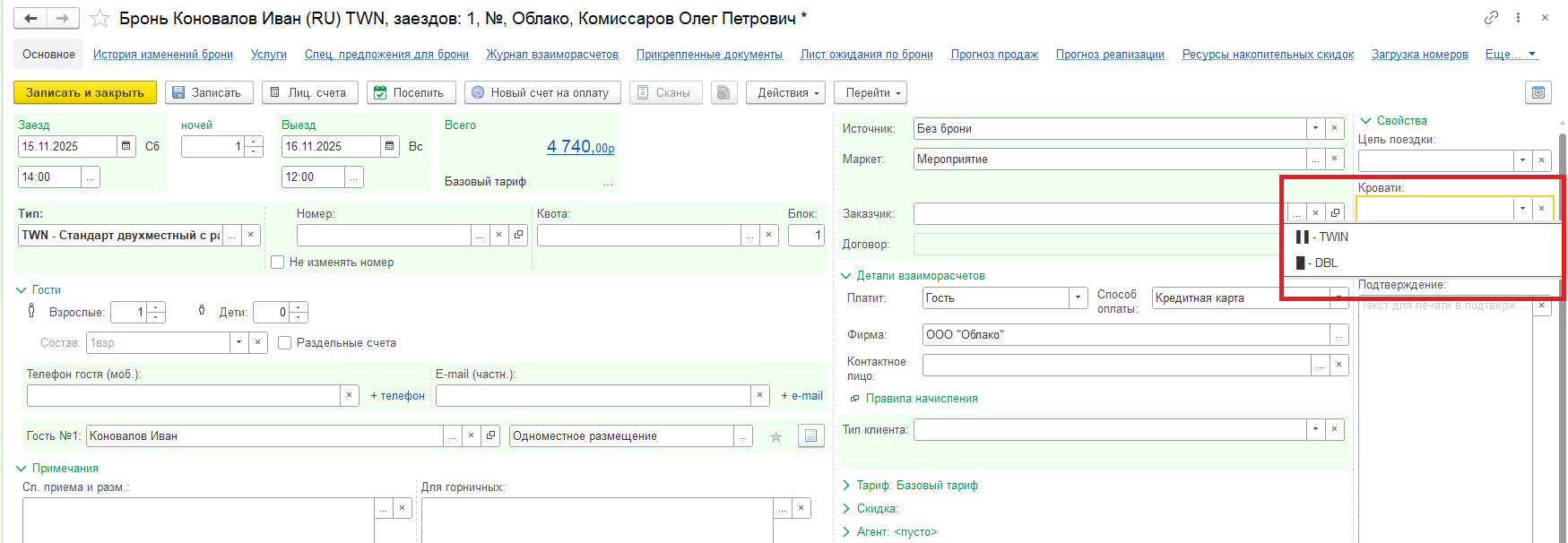The width and height of the screenshot is (1568, 543).
Task: Increase the number of nights with the stepper
Action: 255,142
